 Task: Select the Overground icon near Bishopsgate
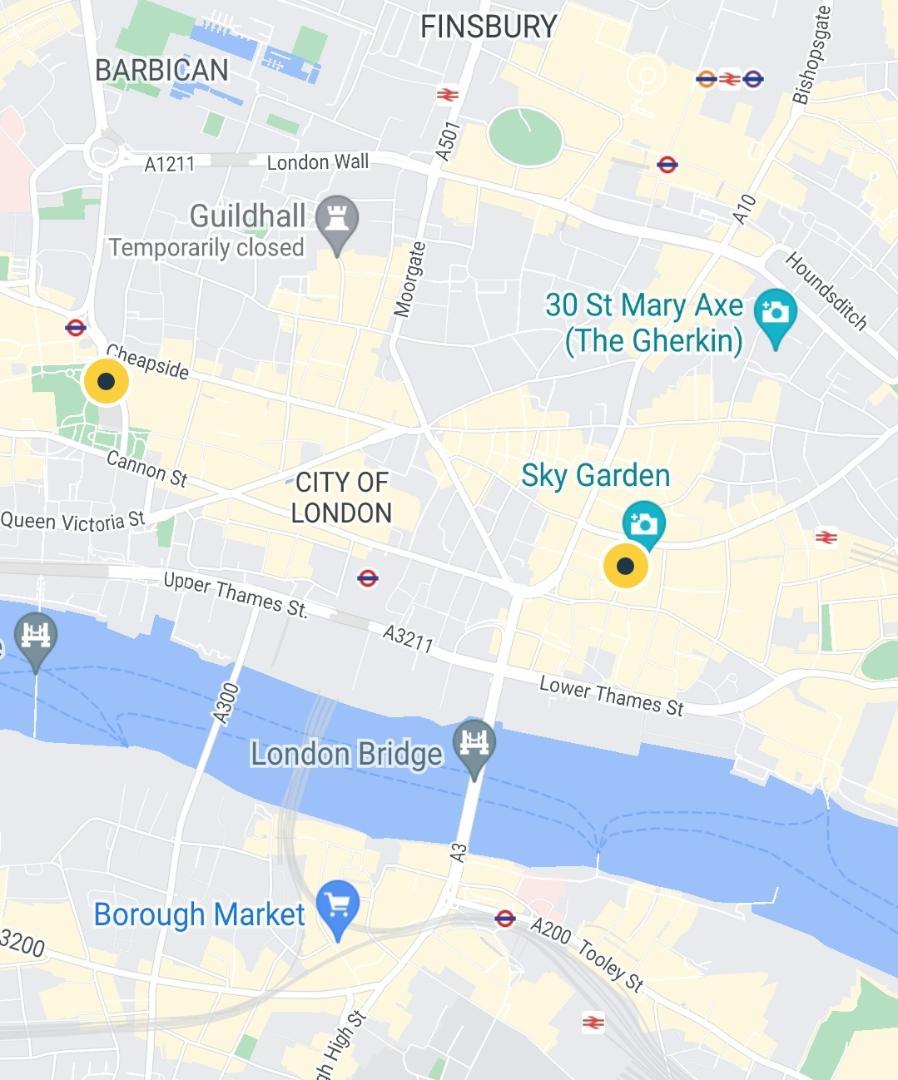click(x=707, y=79)
